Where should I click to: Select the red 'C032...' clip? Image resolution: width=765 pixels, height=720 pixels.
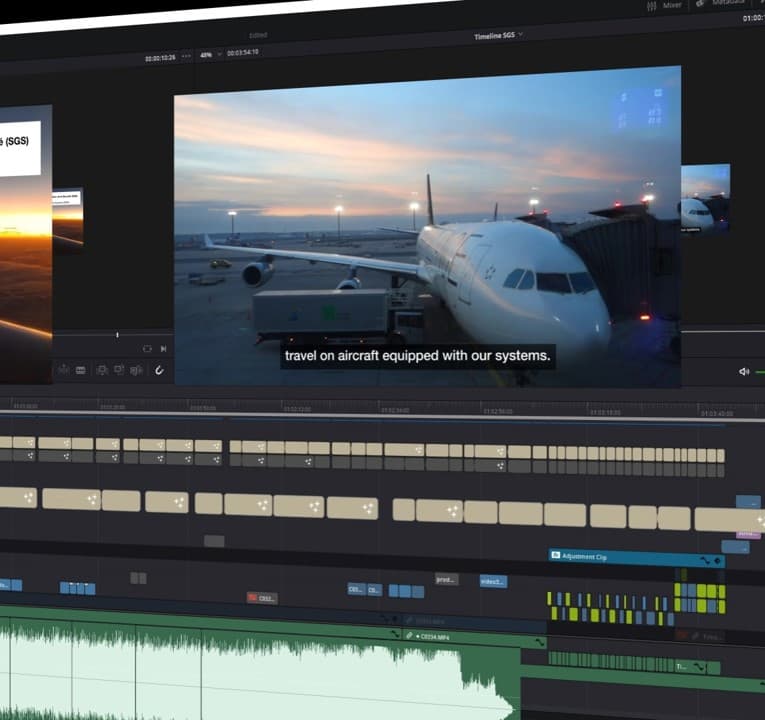(x=262, y=598)
